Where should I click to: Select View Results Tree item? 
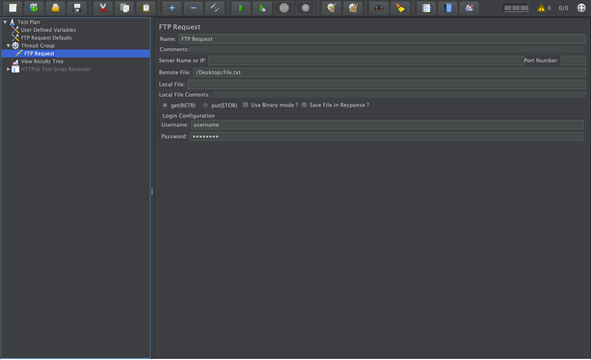point(42,61)
